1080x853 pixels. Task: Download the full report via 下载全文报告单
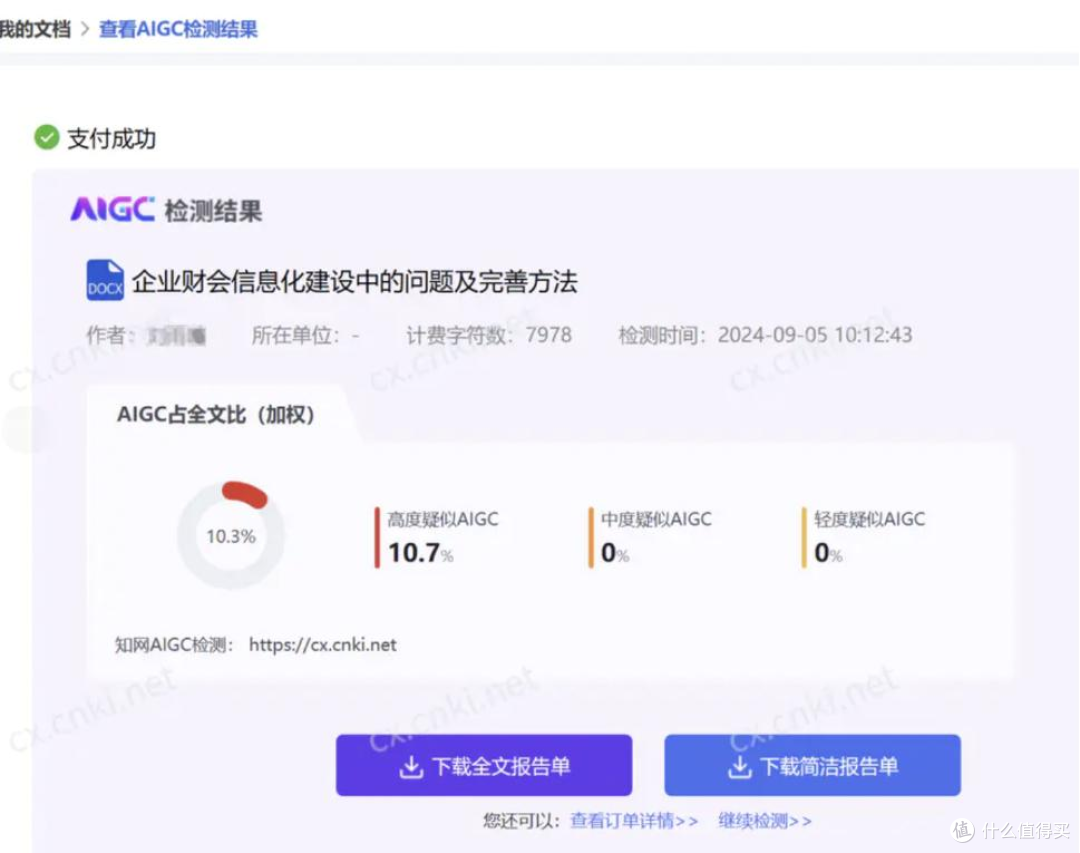coord(484,765)
